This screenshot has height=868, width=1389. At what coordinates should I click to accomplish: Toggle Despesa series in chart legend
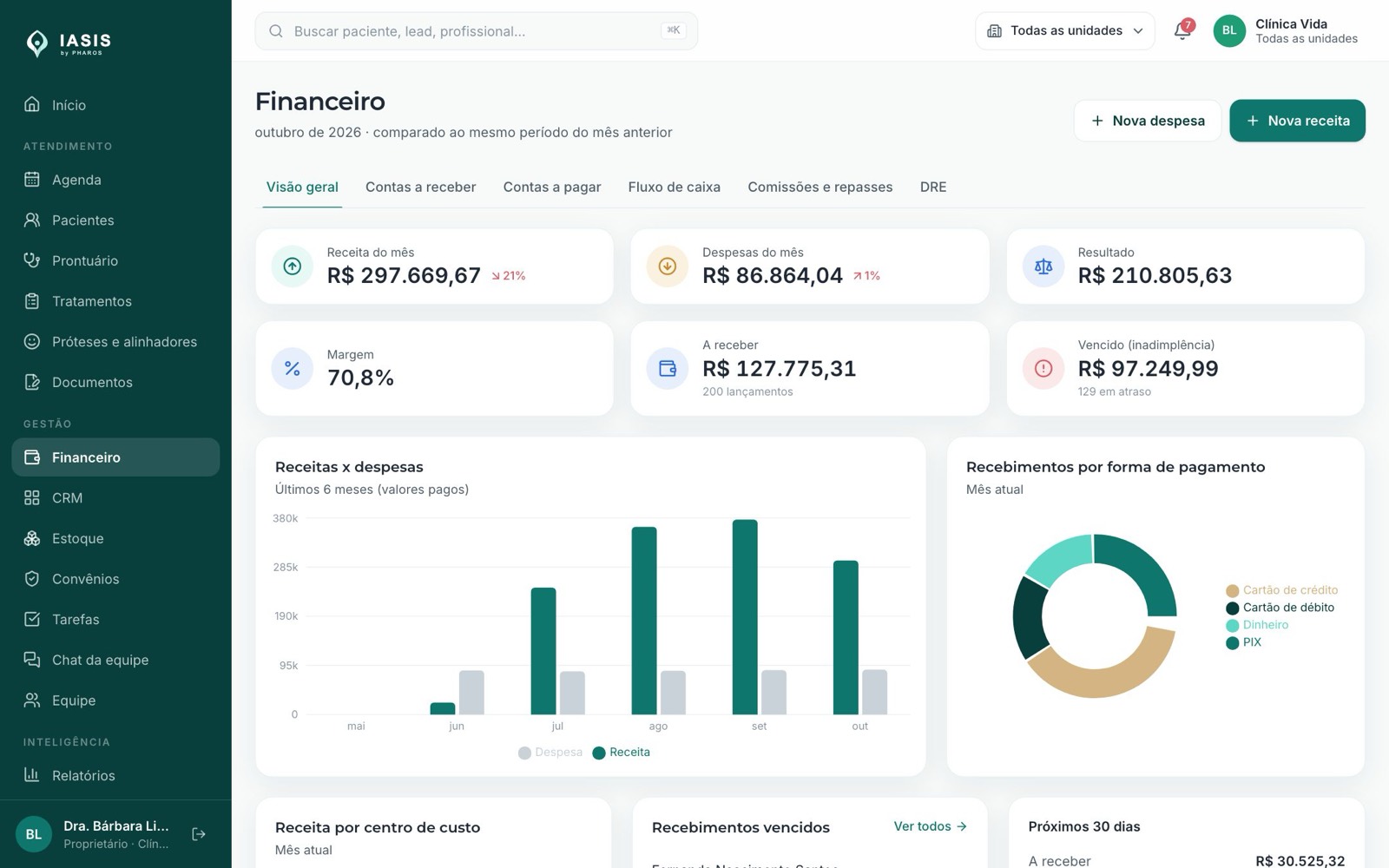(550, 753)
